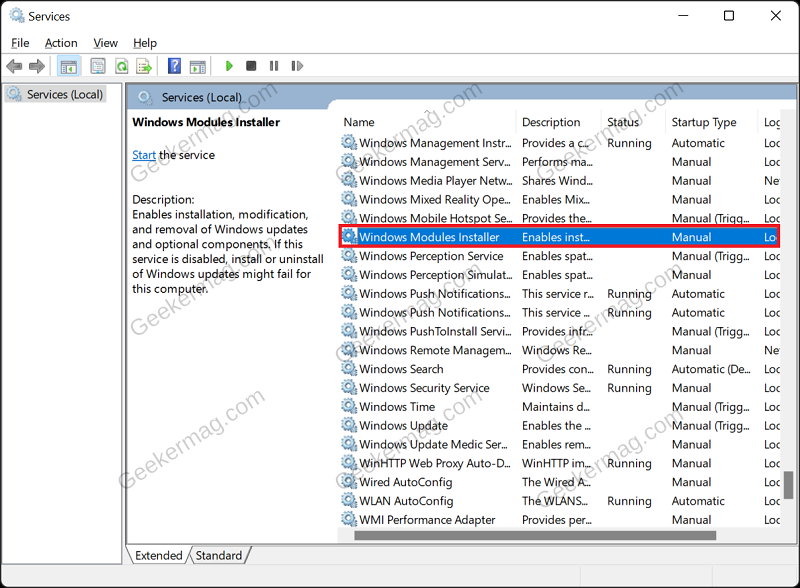Switch to the Extended tab
800x588 pixels.
point(159,555)
